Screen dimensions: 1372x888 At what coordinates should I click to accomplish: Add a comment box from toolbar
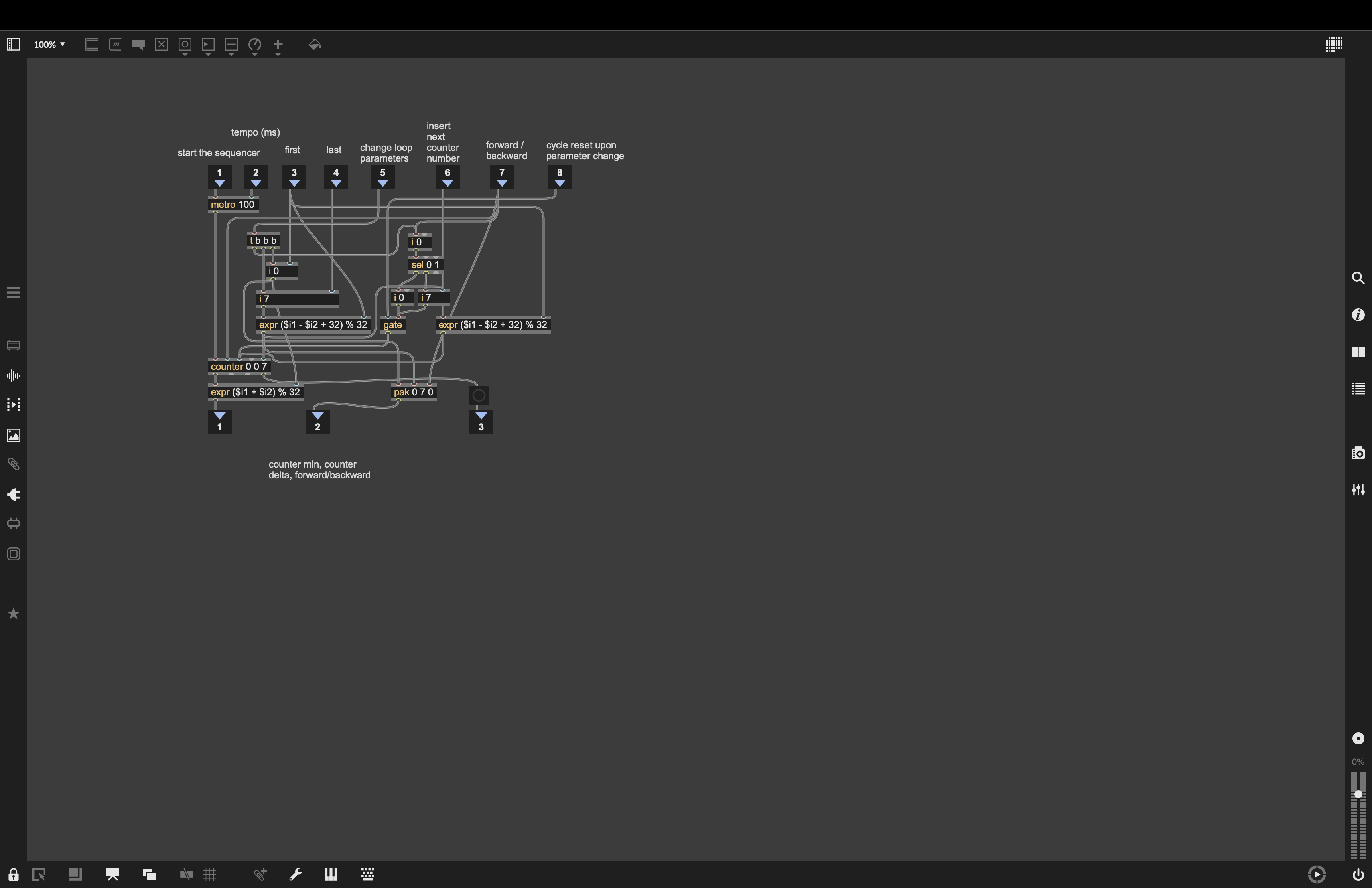138,45
